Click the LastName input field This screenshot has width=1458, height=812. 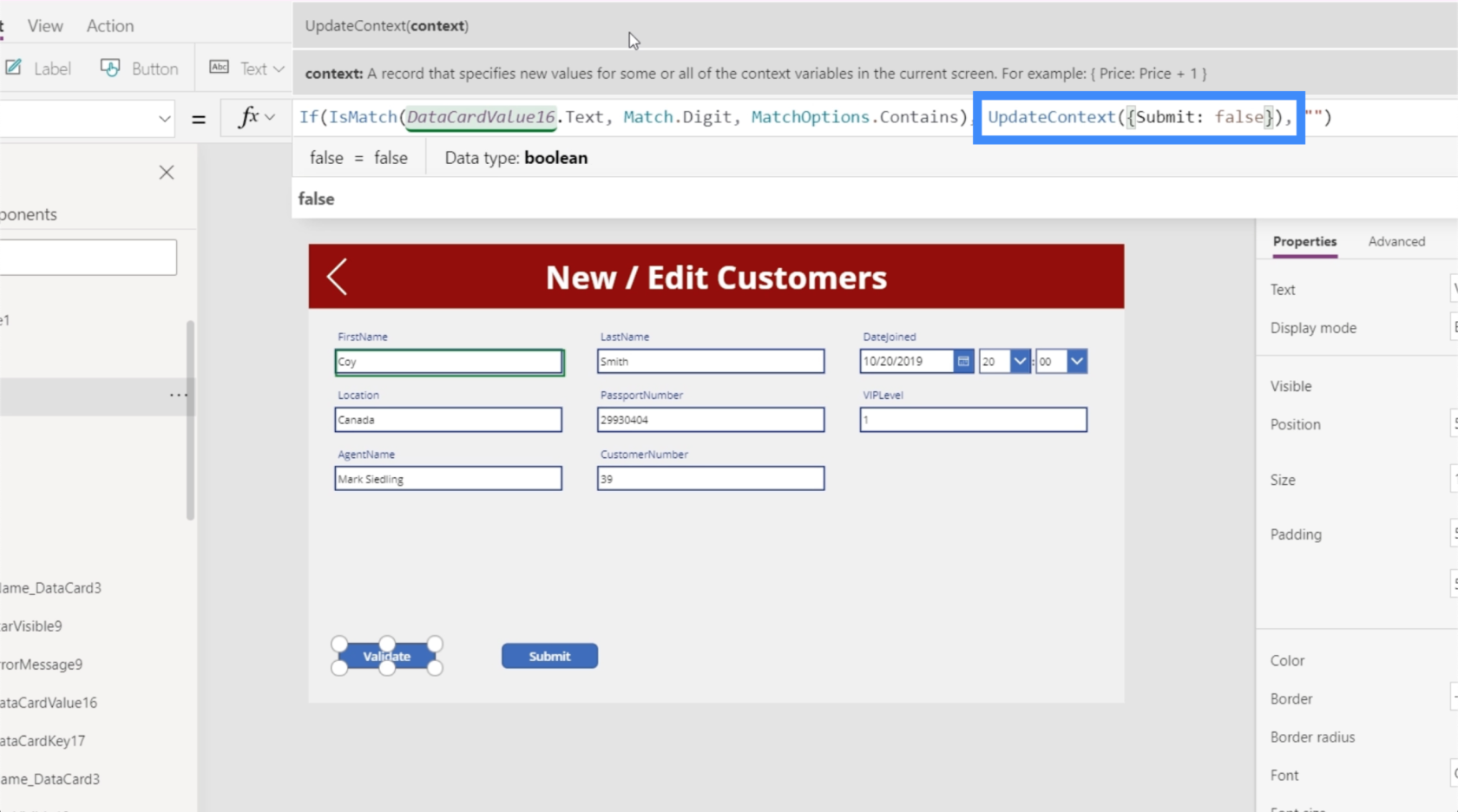pyautogui.click(x=711, y=362)
